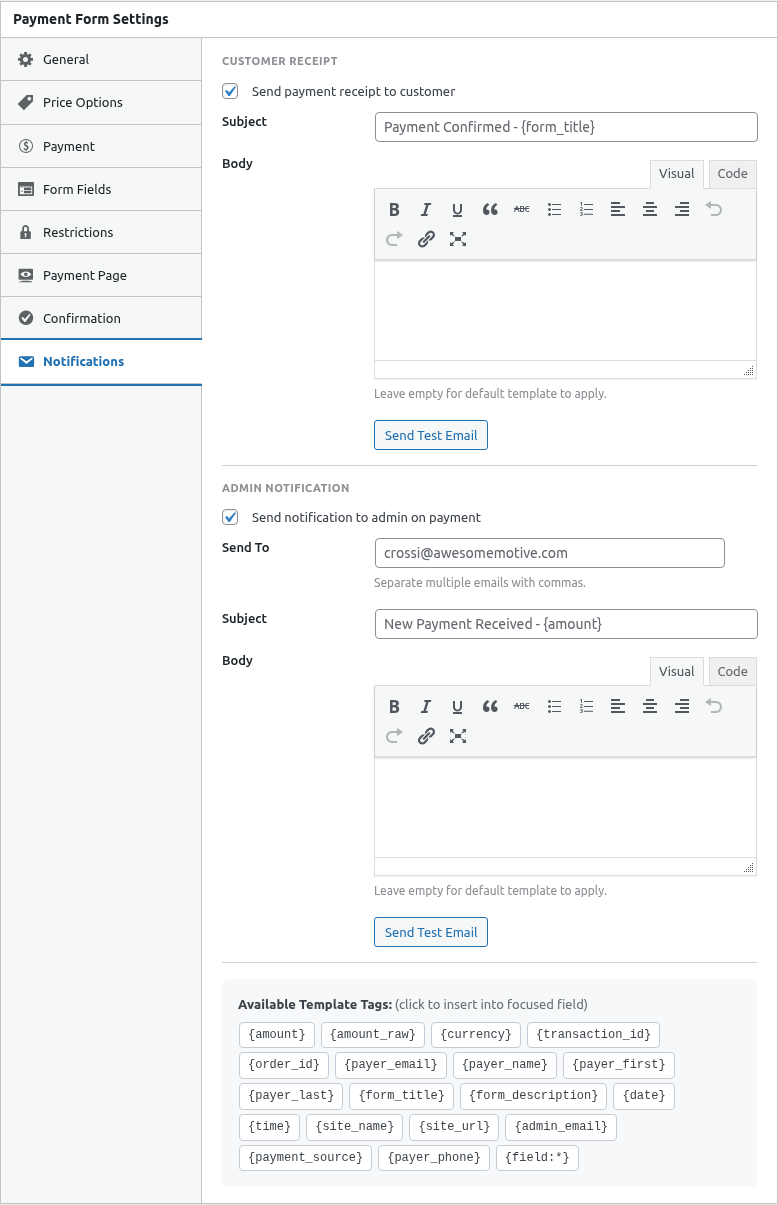
Task: Open the insert link tool in receipt editor
Action: (x=426, y=239)
